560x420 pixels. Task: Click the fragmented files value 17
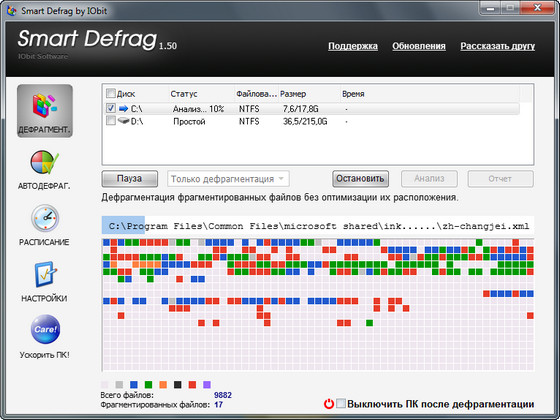[219, 405]
